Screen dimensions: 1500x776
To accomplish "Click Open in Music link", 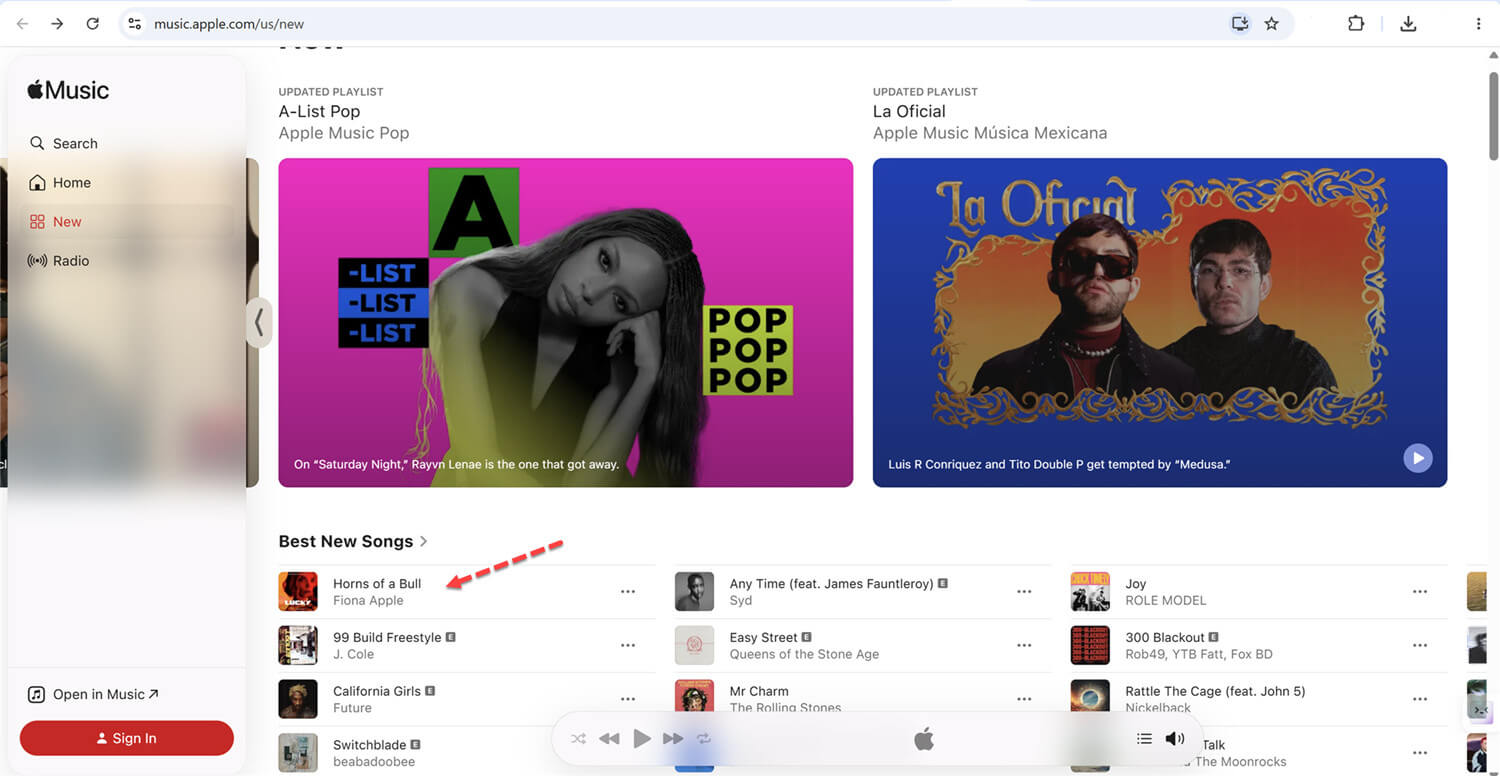I will (x=93, y=694).
